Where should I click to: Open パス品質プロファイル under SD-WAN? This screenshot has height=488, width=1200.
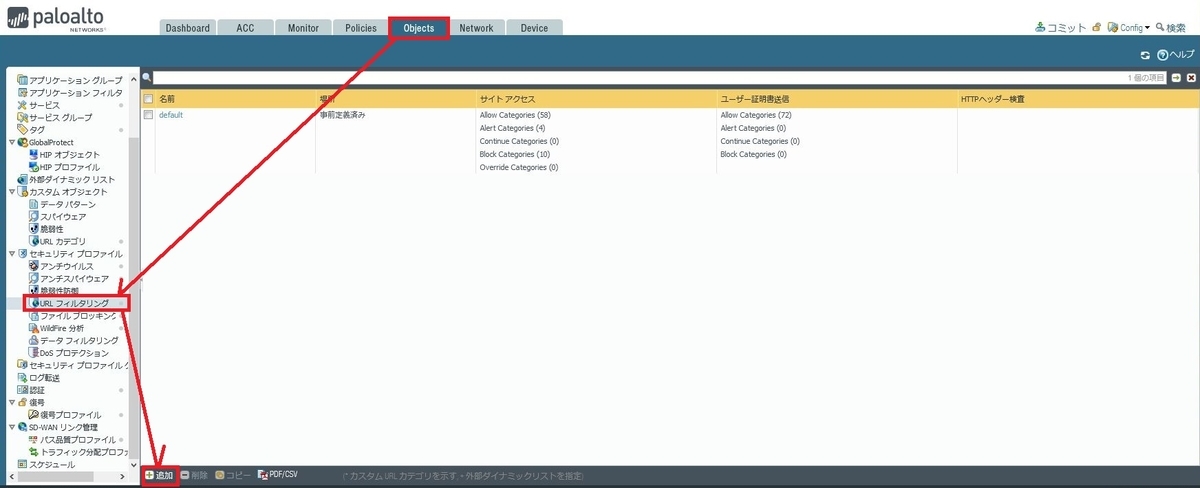pyautogui.click(x=72, y=440)
